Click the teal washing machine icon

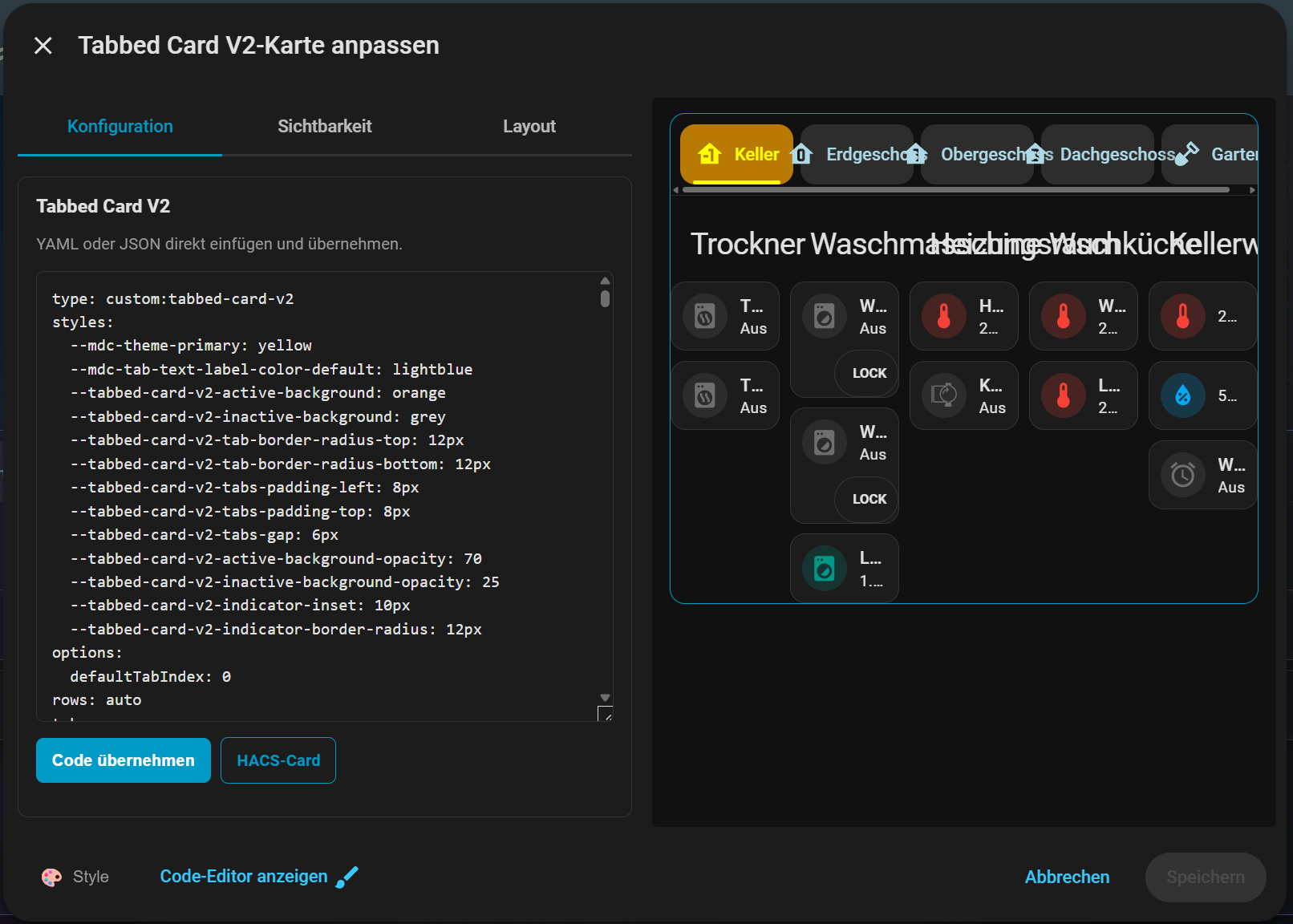click(825, 569)
